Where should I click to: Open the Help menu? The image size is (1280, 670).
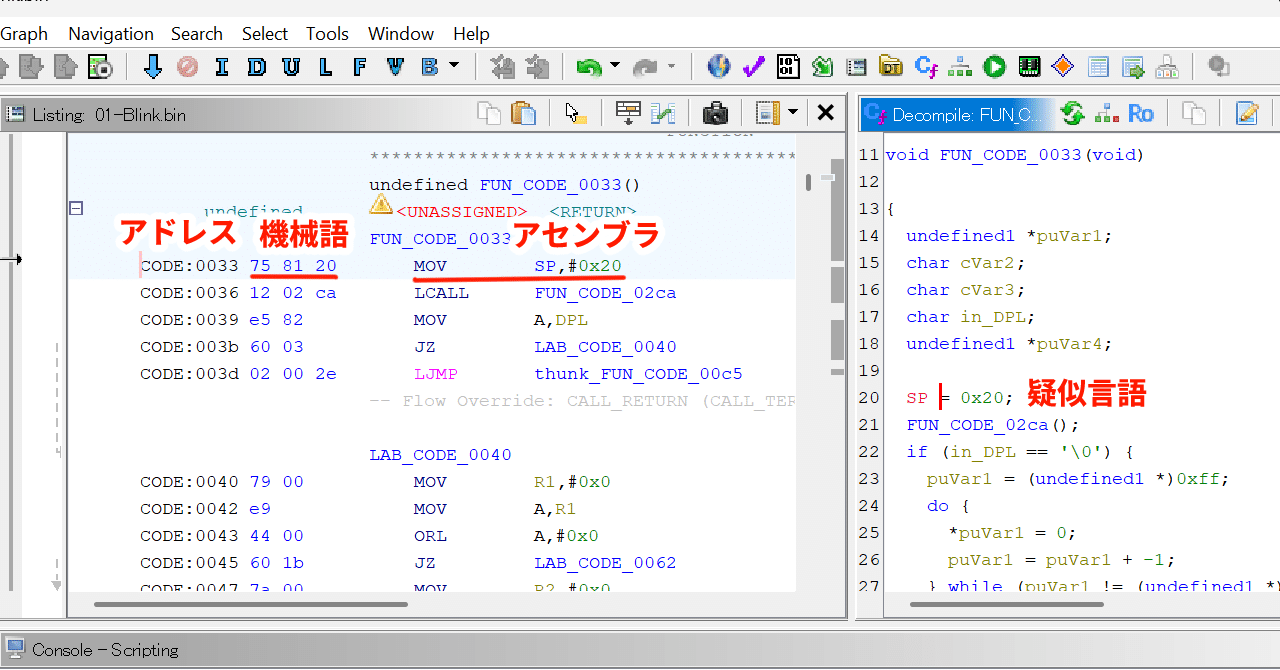coord(471,34)
